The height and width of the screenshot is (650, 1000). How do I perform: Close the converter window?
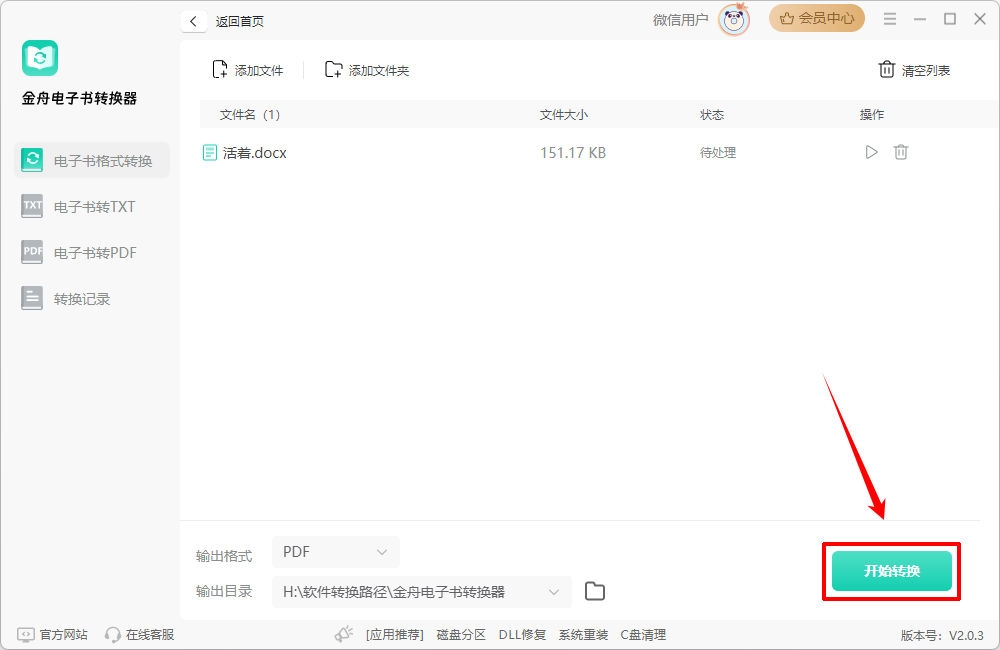click(x=980, y=19)
